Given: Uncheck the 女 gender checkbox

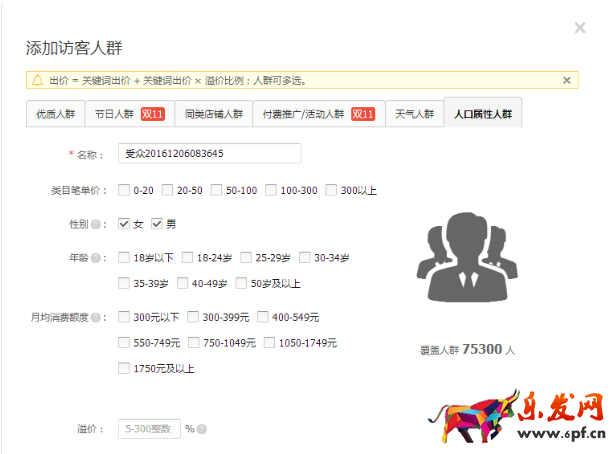Looking at the screenshot, I should click(124, 224).
